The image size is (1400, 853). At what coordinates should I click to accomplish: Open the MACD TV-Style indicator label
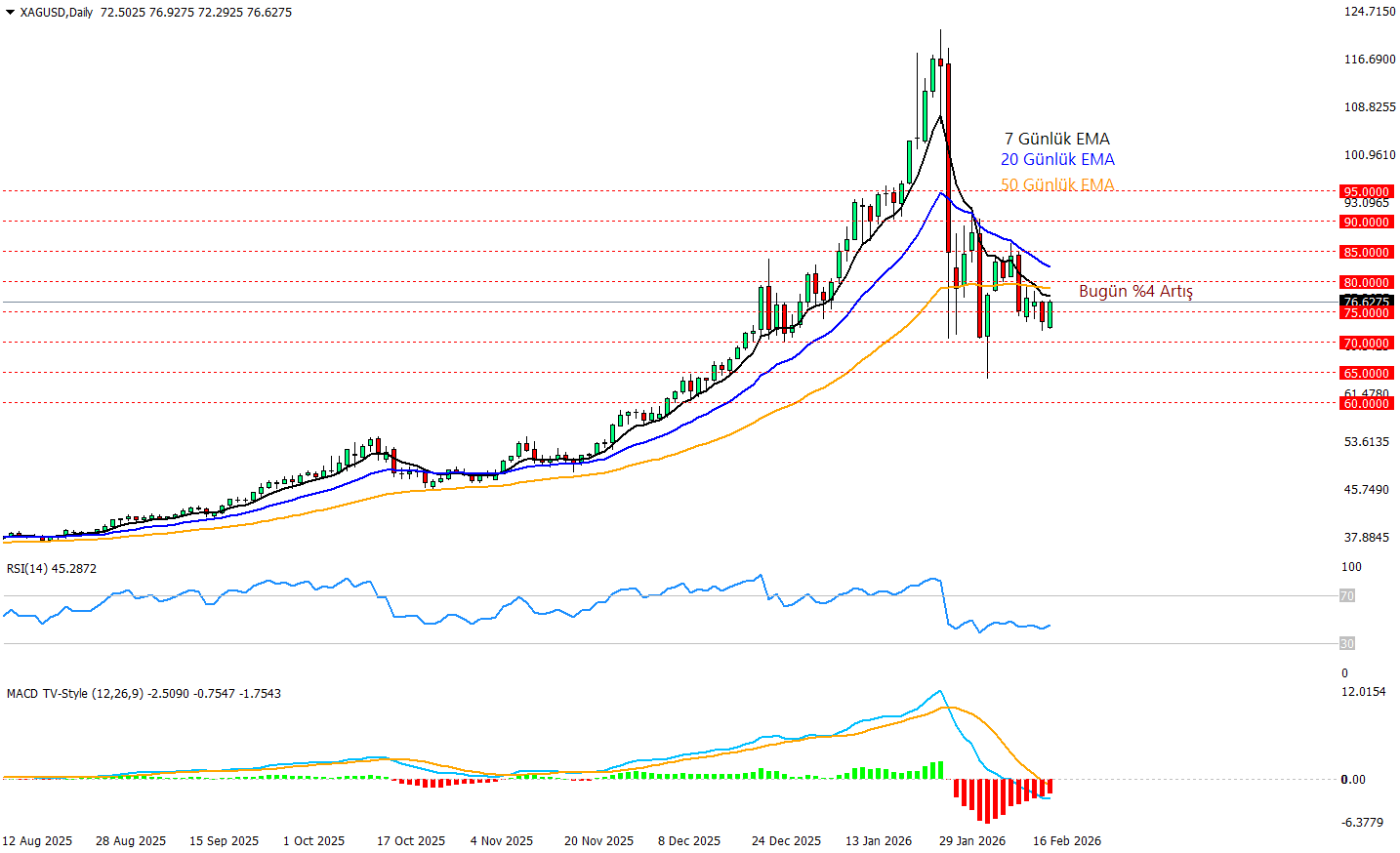pyautogui.click(x=144, y=693)
